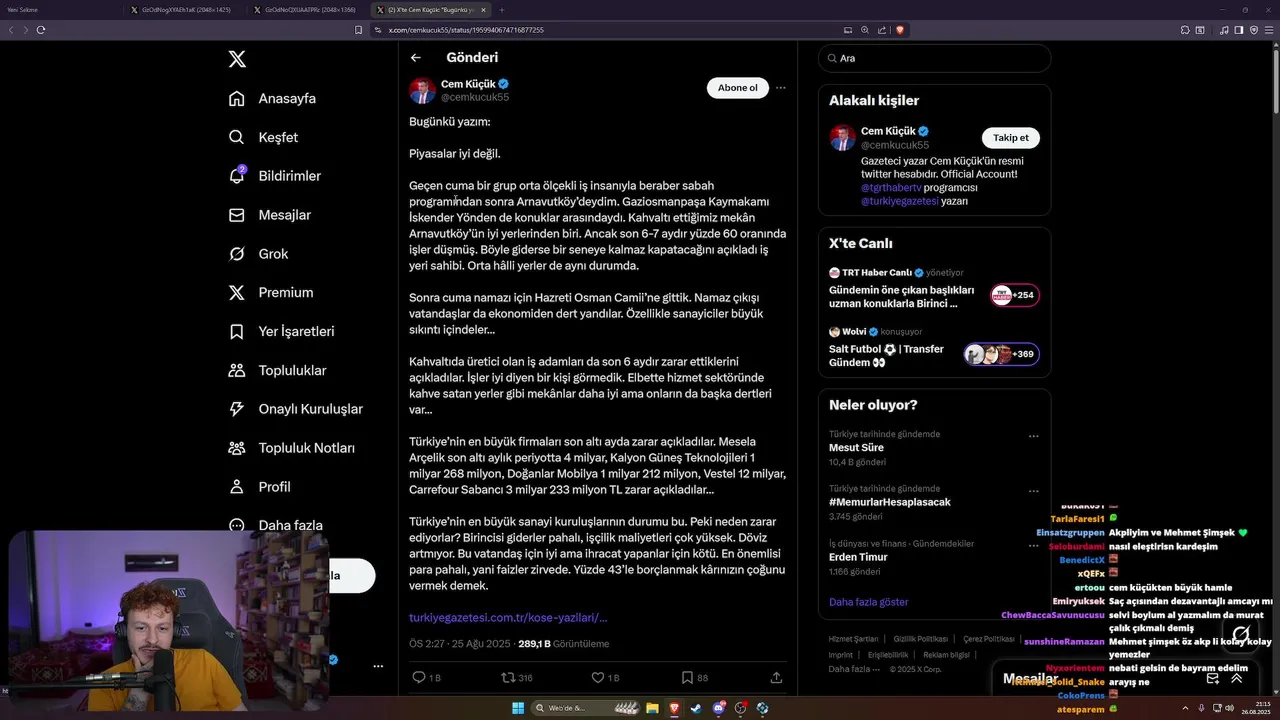The image size is (1280, 720).
Task: Click the reply icon under the post
Action: click(420, 677)
